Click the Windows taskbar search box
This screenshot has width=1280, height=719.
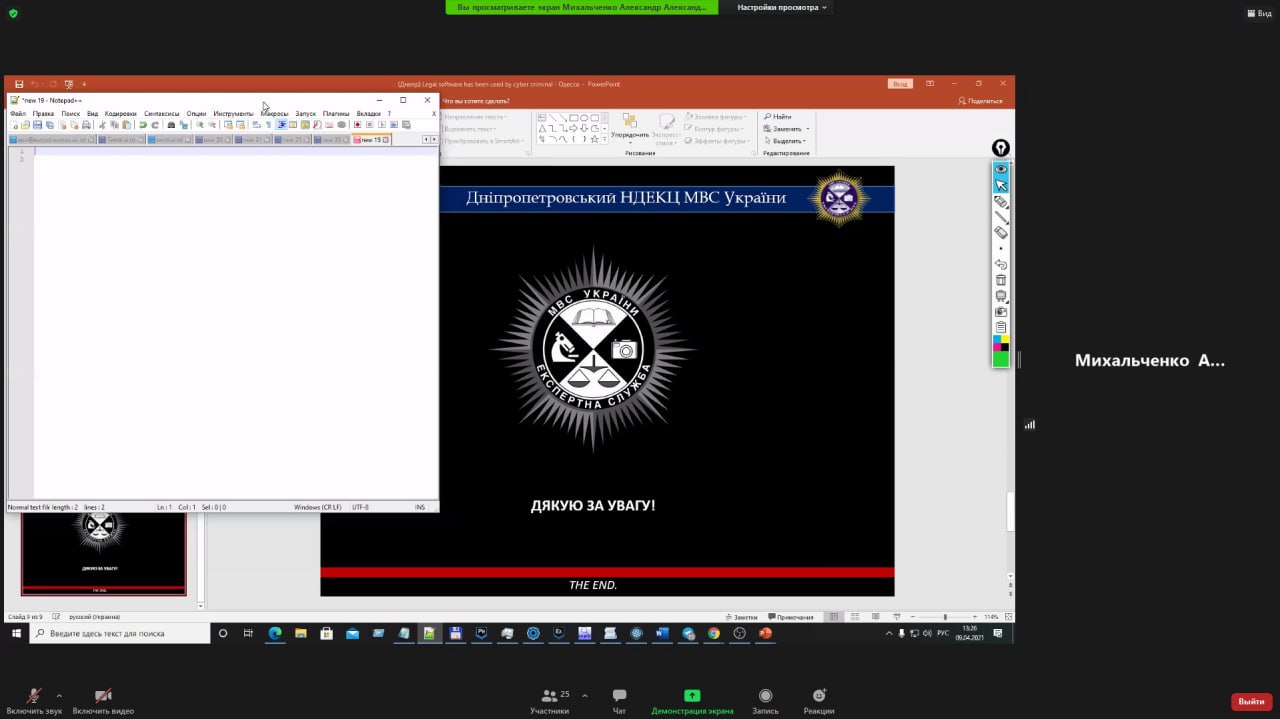point(120,633)
